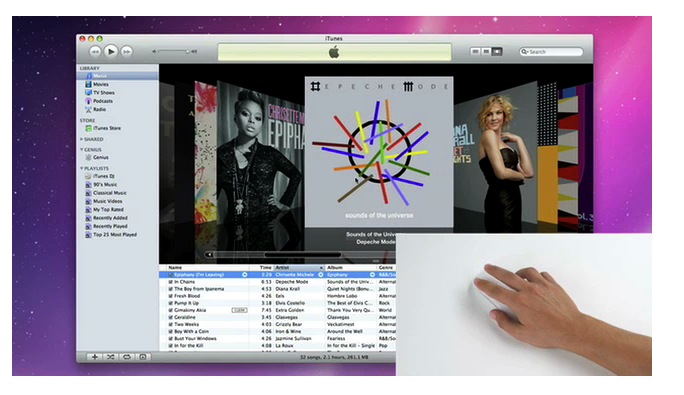Skip to the next track
The height and width of the screenshot is (395, 684).
tap(127, 52)
